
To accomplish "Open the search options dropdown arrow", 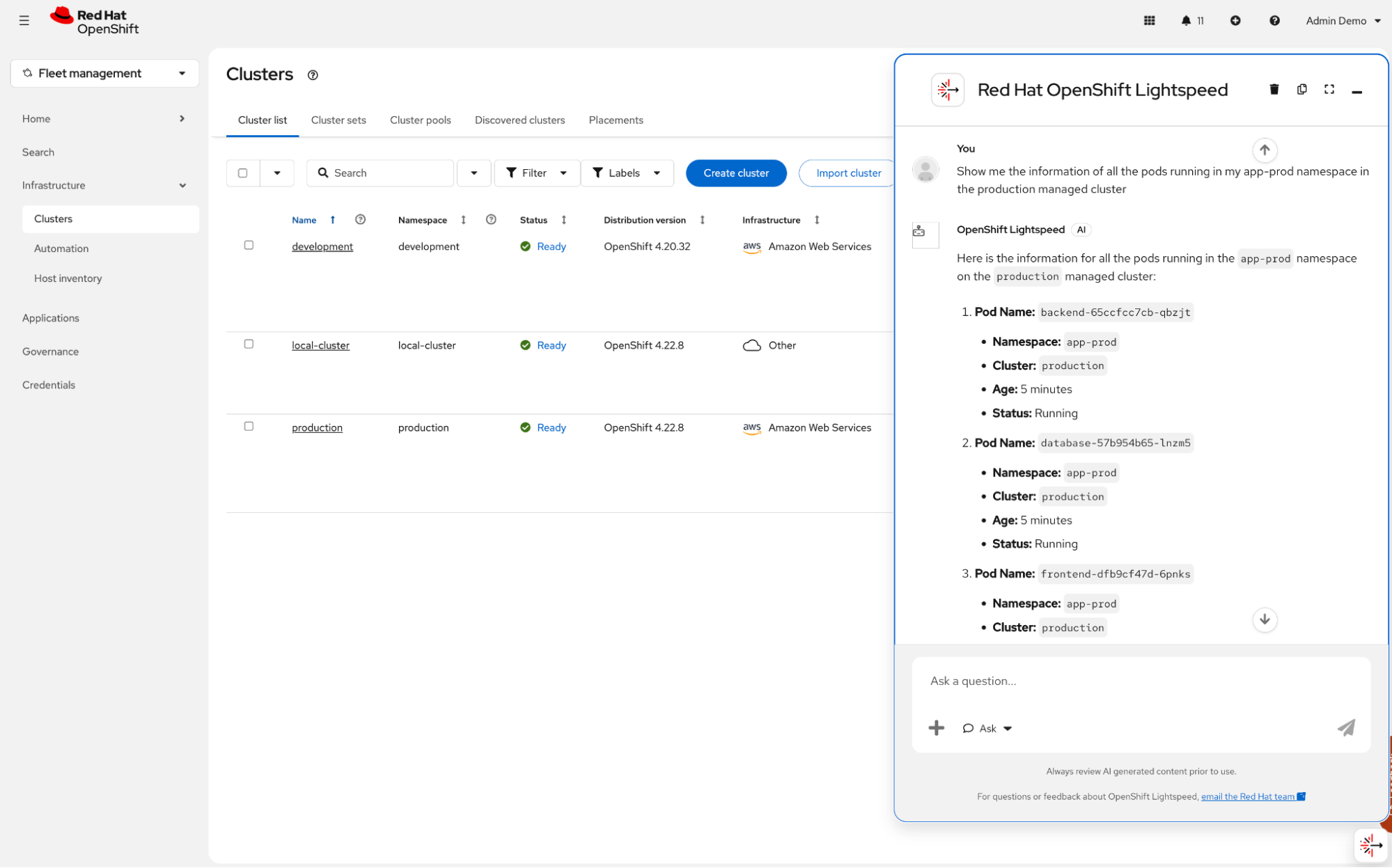I will 474,173.
